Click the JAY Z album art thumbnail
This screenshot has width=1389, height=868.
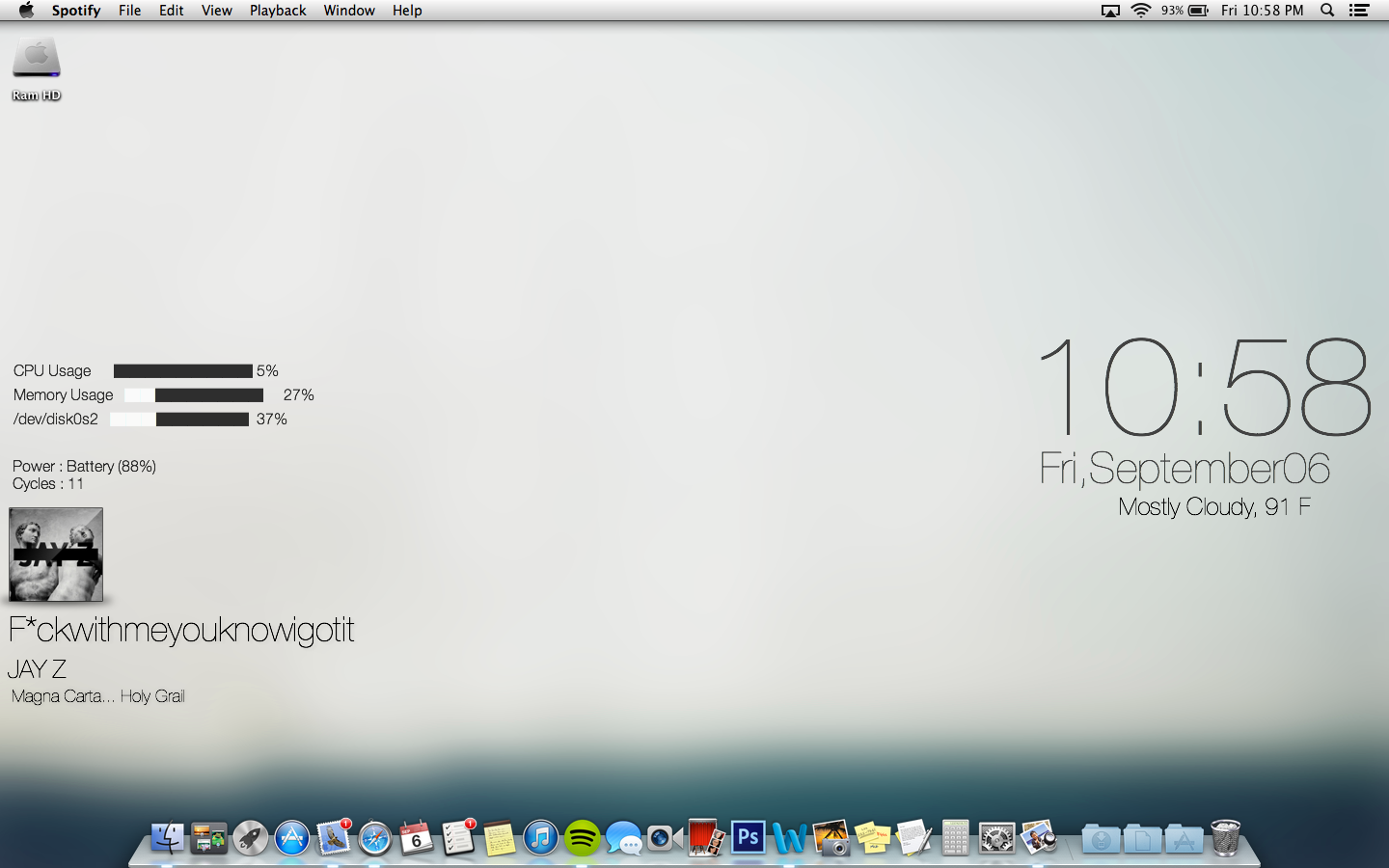tap(56, 555)
